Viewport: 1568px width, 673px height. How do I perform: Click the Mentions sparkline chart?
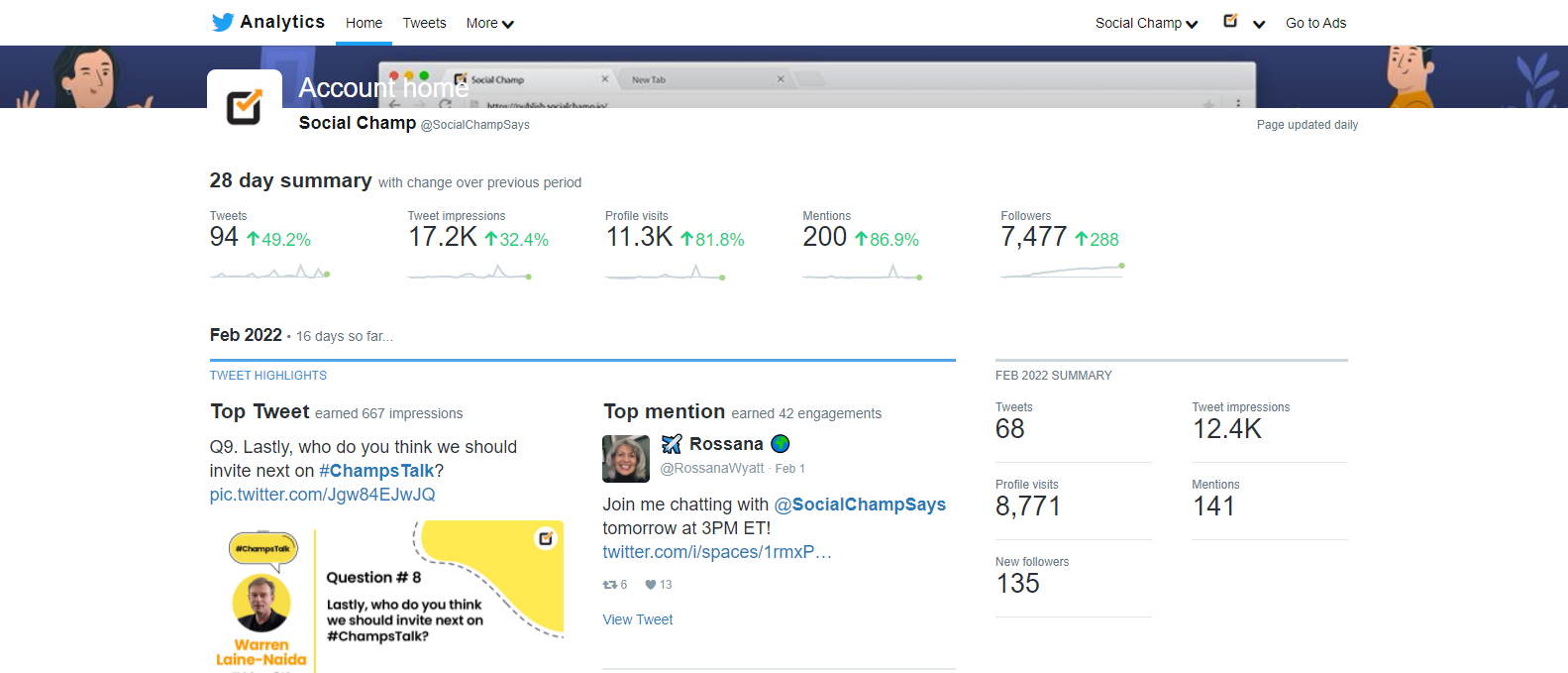863,273
